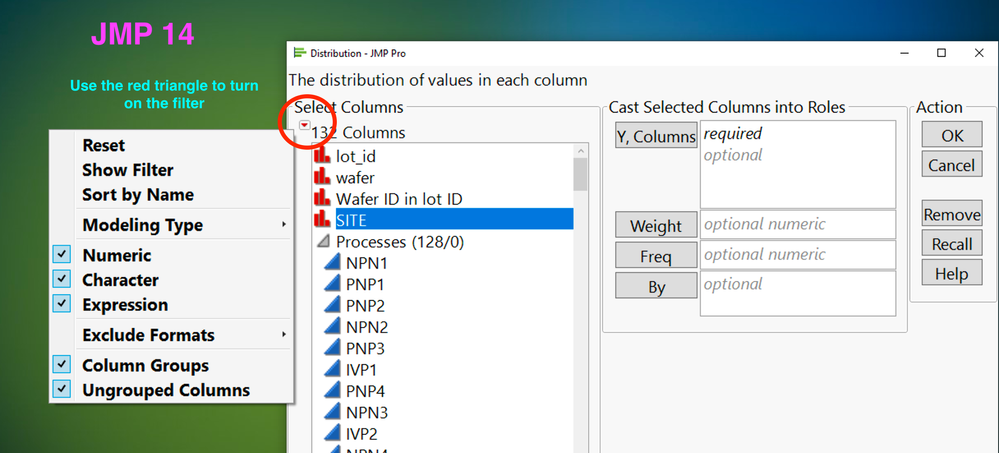This screenshot has height=453, width=999.
Task: Click the continuous icon beside NPN1
Action: [333, 263]
